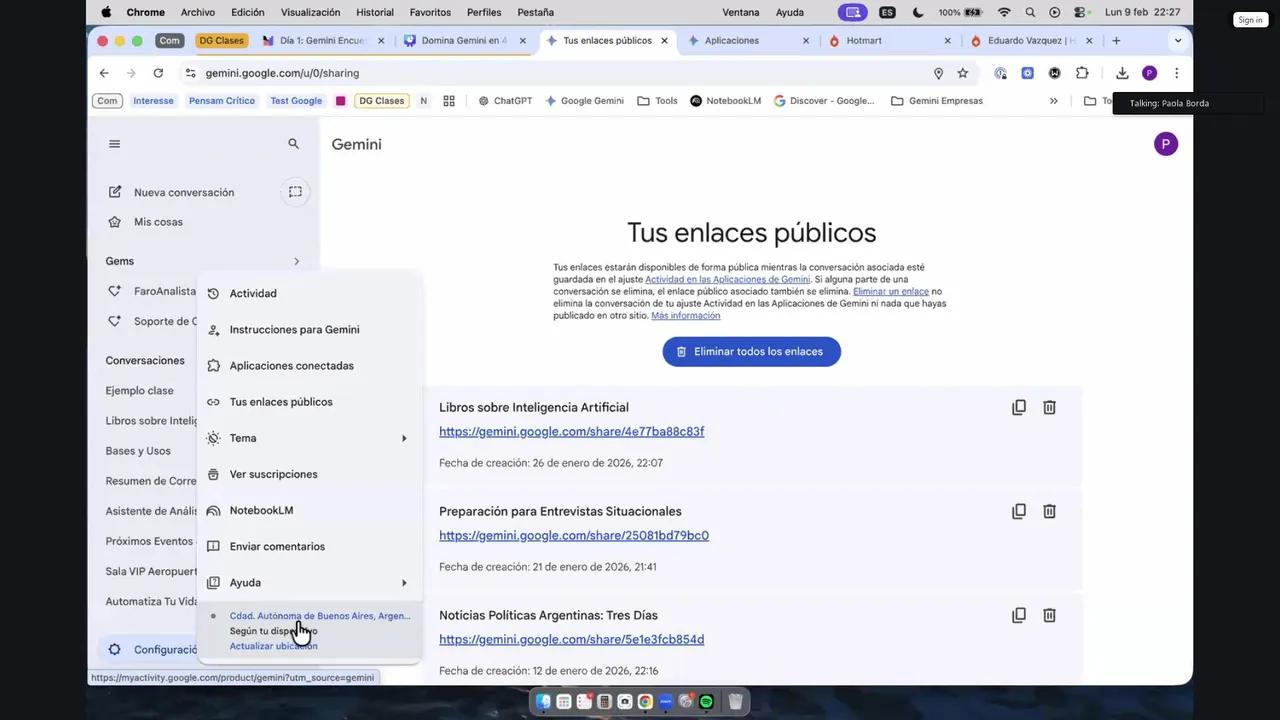The image size is (1280, 720).
Task: Open Aplicaciones conectadas menu entry
Action: click(308, 366)
